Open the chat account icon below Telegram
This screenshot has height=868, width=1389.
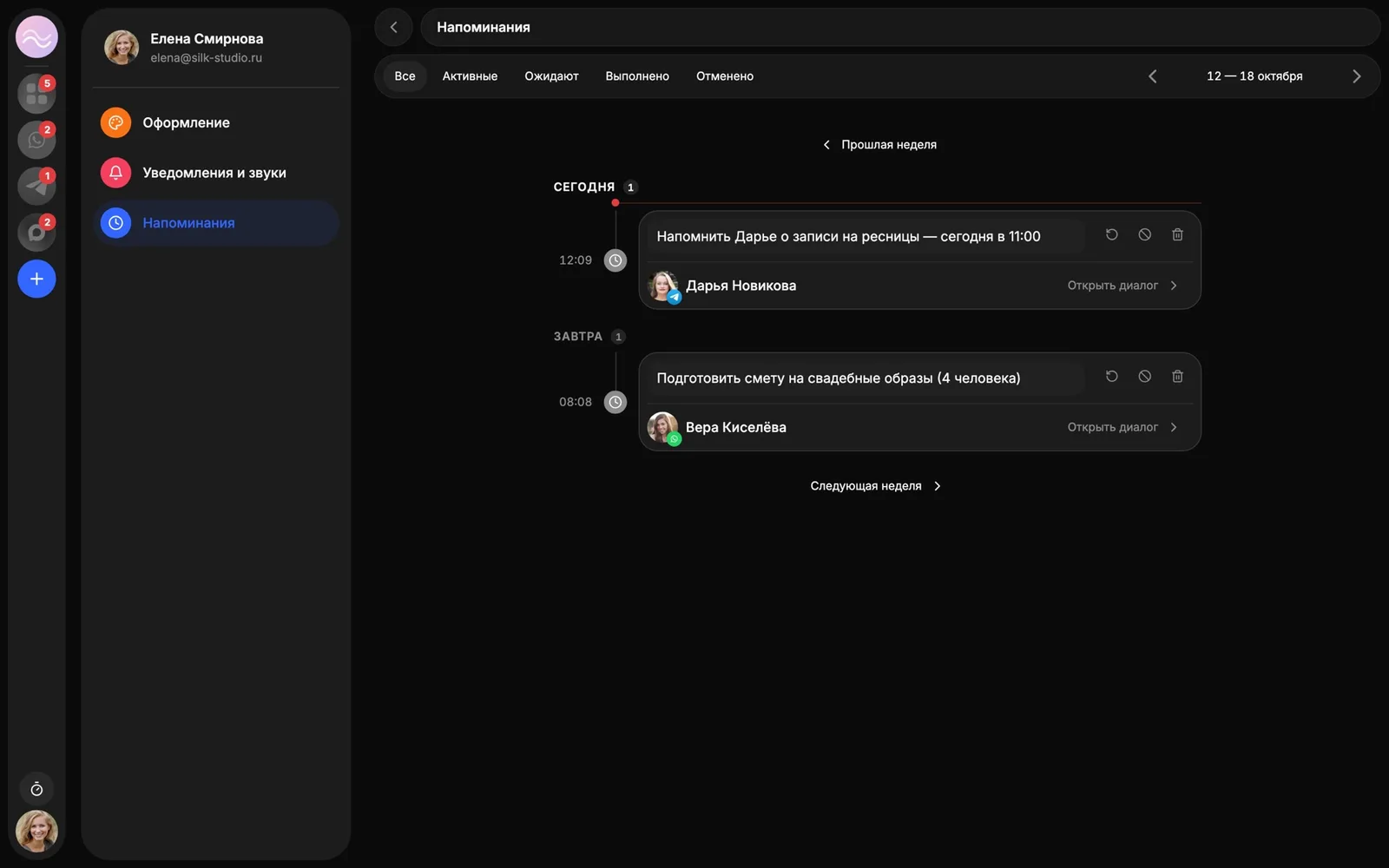tap(36, 233)
